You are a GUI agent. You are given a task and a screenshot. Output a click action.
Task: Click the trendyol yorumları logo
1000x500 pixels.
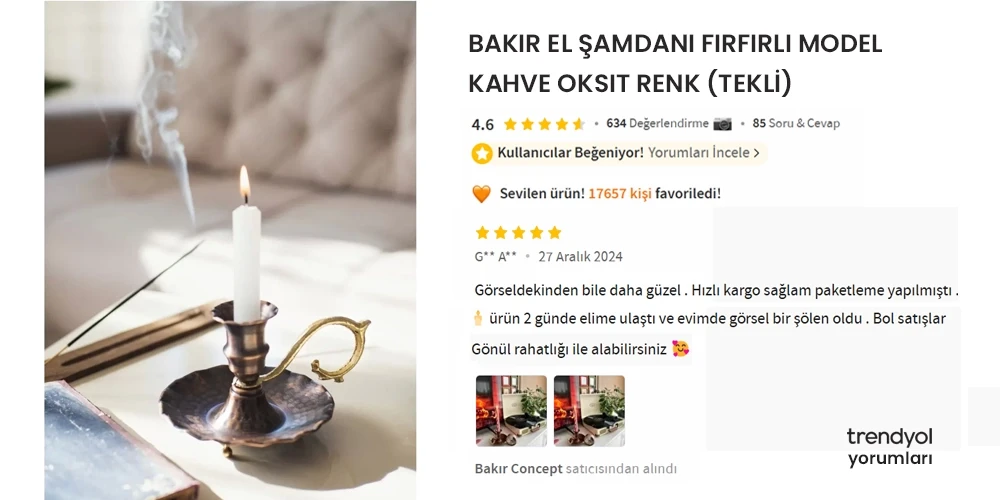pyautogui.click(x=890, y=448)
